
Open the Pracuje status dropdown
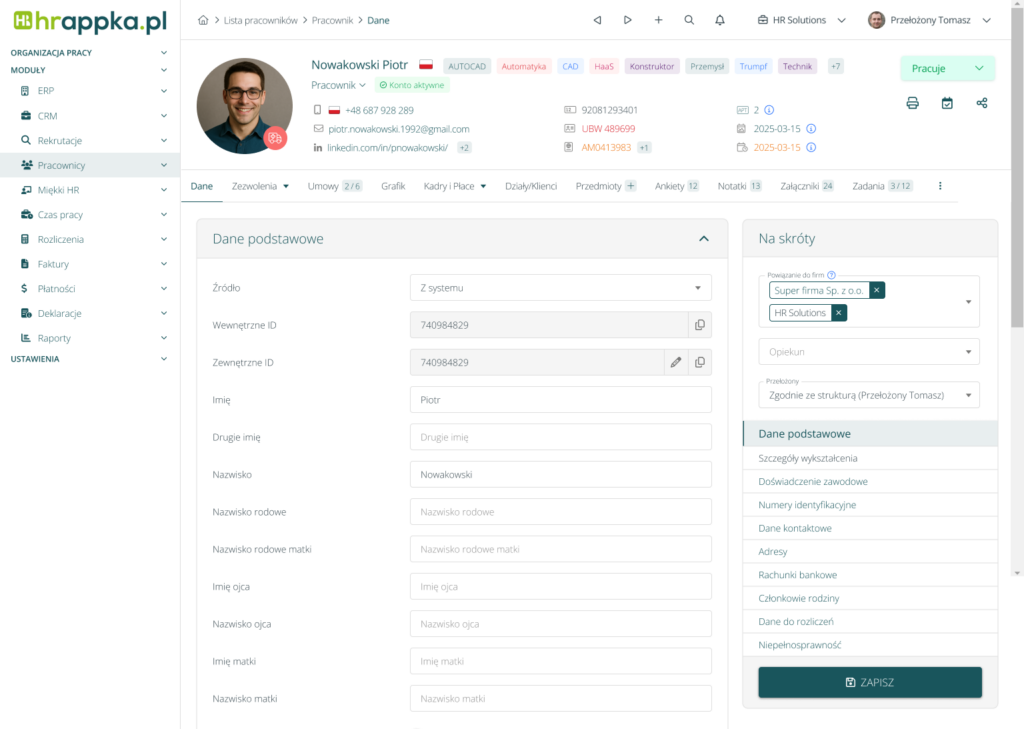(x=947, y=68)
